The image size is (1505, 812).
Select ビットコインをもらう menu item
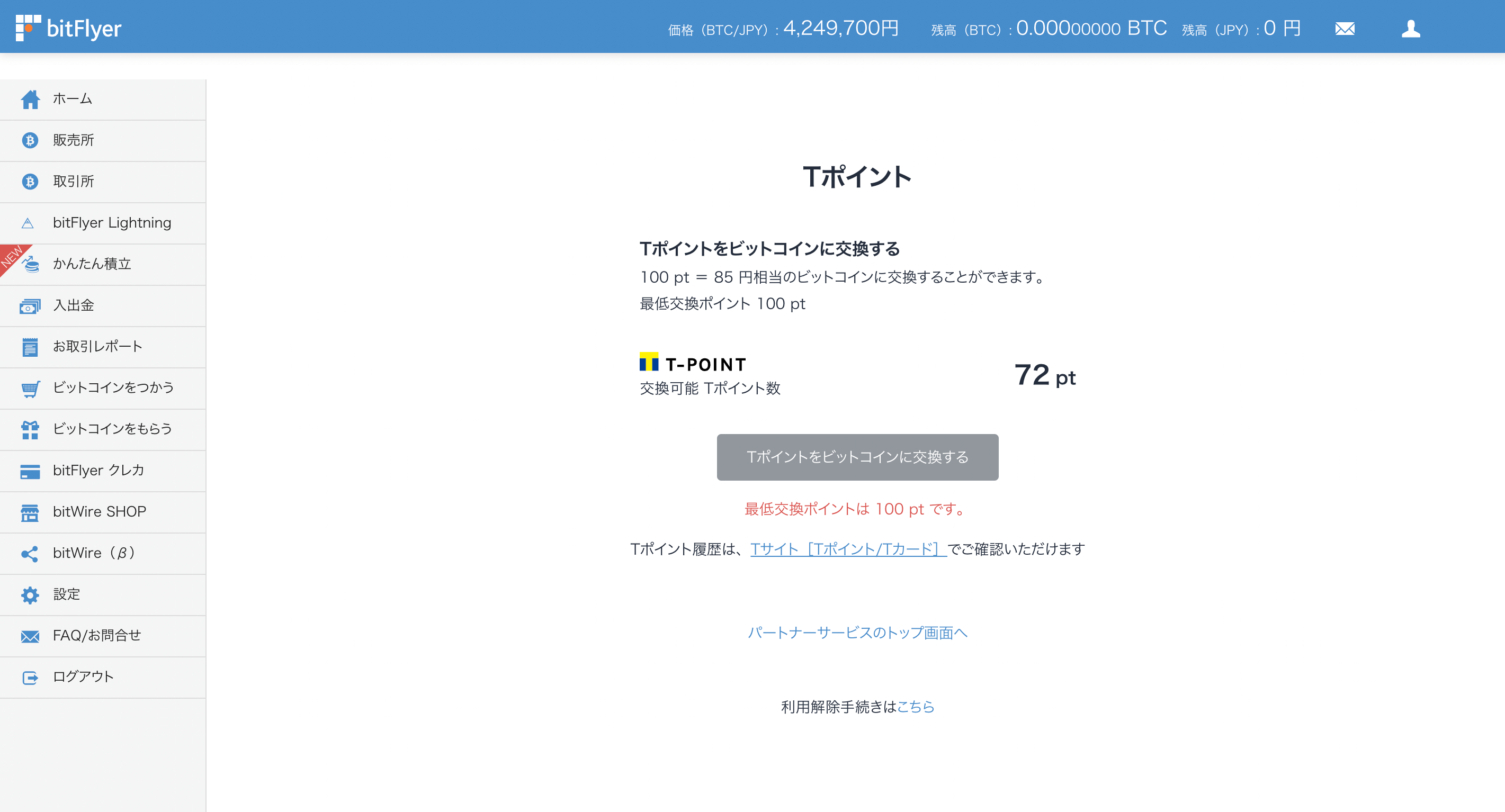tap(103, 429)
